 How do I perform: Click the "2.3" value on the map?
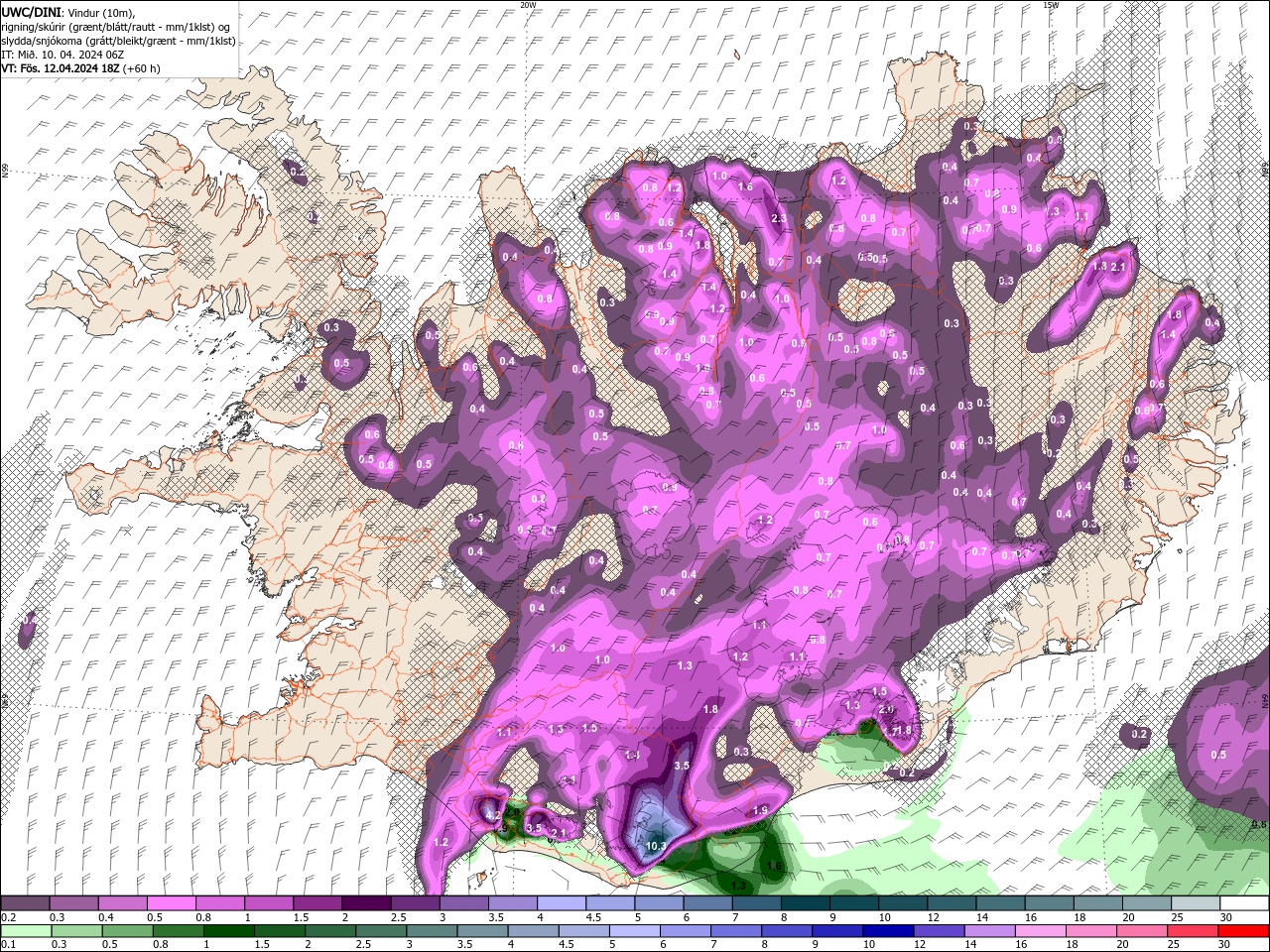(779, 219)
